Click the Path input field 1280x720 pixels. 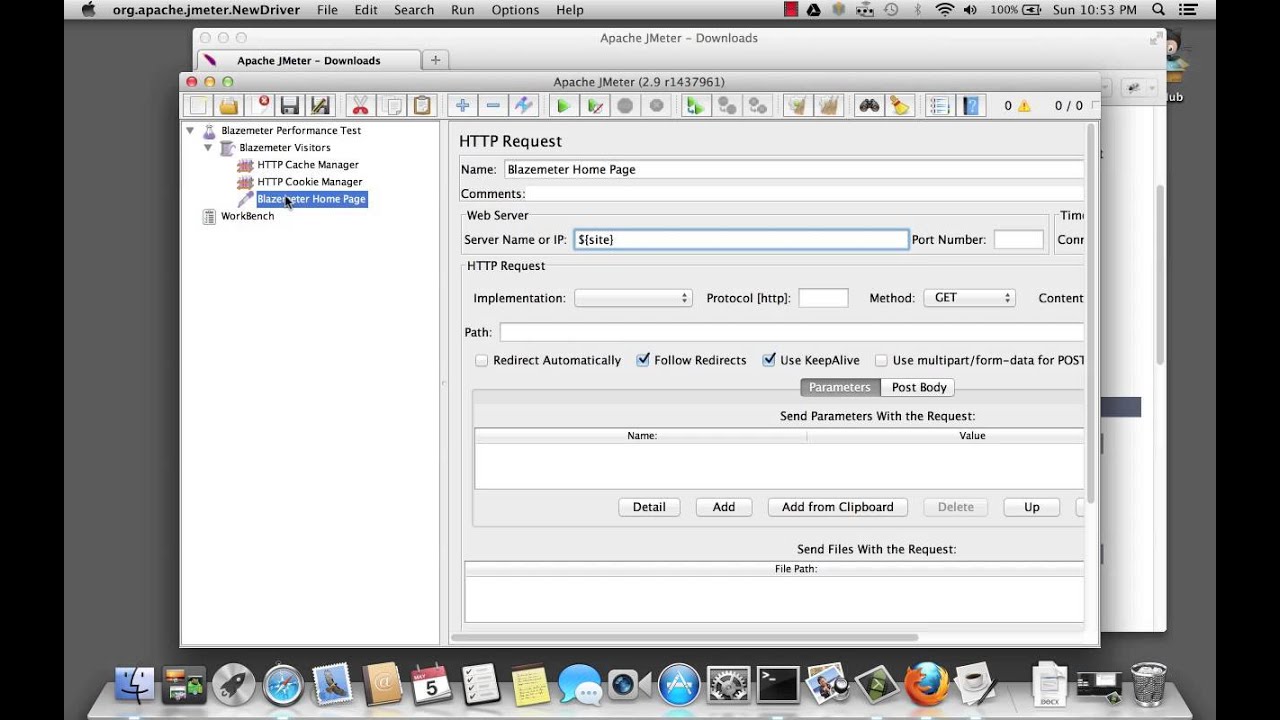tap(792, 332)
